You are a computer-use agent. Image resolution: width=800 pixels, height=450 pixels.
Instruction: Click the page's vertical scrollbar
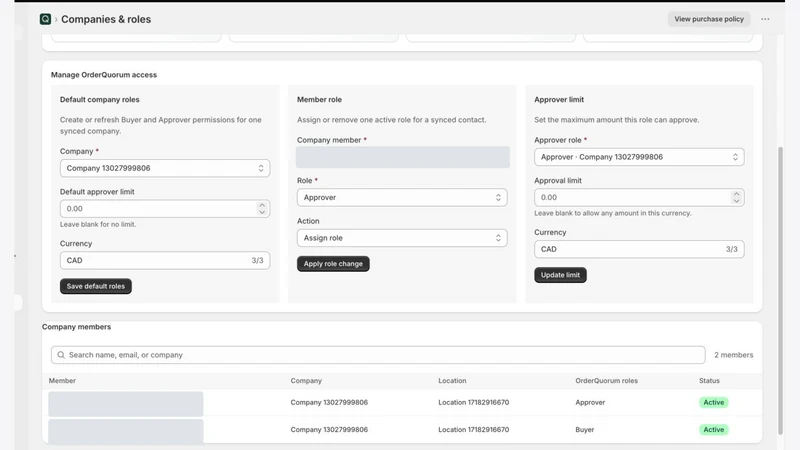pos(780,291)
